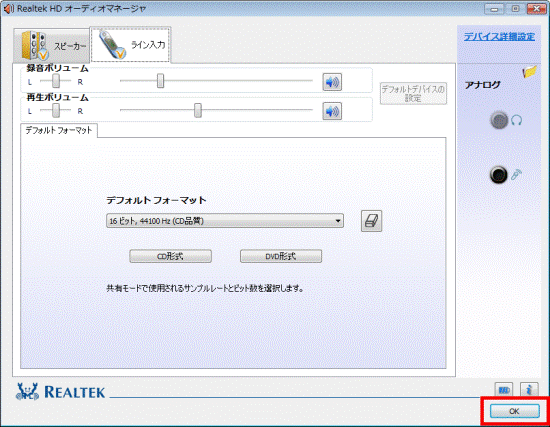Select the ライン入力 tab
This screenshot has height=427, width=550.
(130, 45)
